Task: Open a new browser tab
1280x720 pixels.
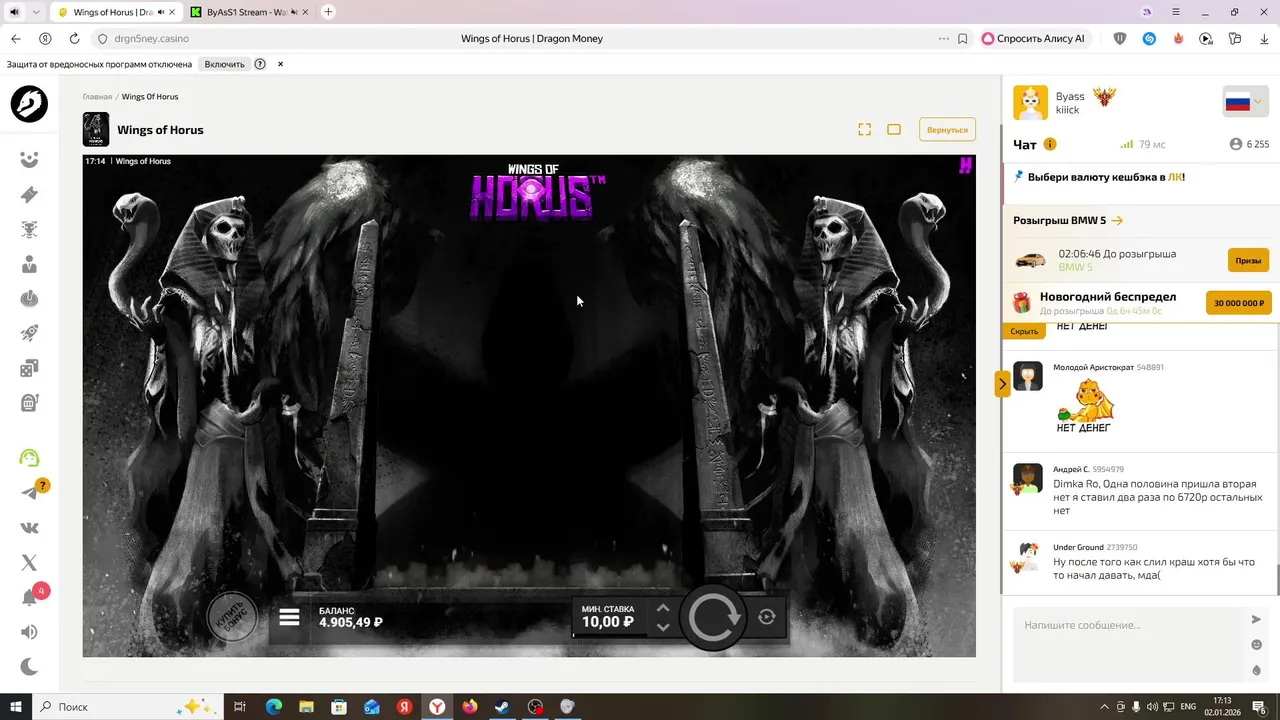Action: 328,12
